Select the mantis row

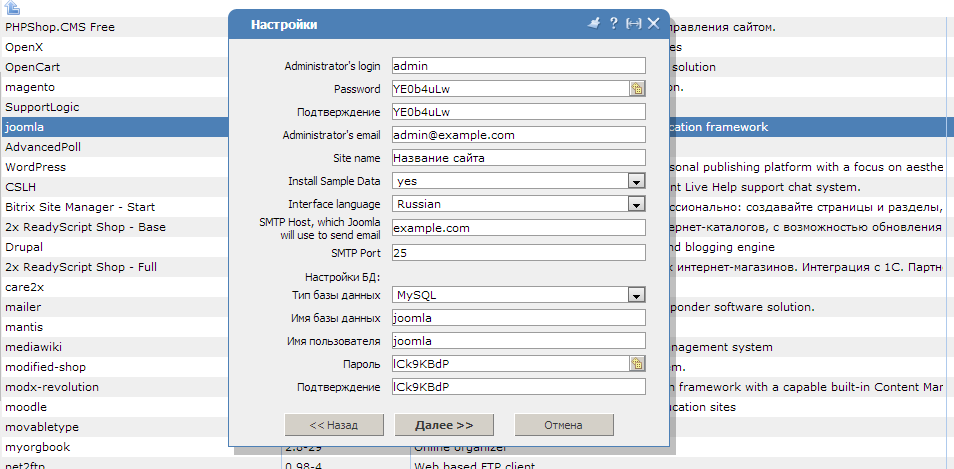(x=24, y=327)
